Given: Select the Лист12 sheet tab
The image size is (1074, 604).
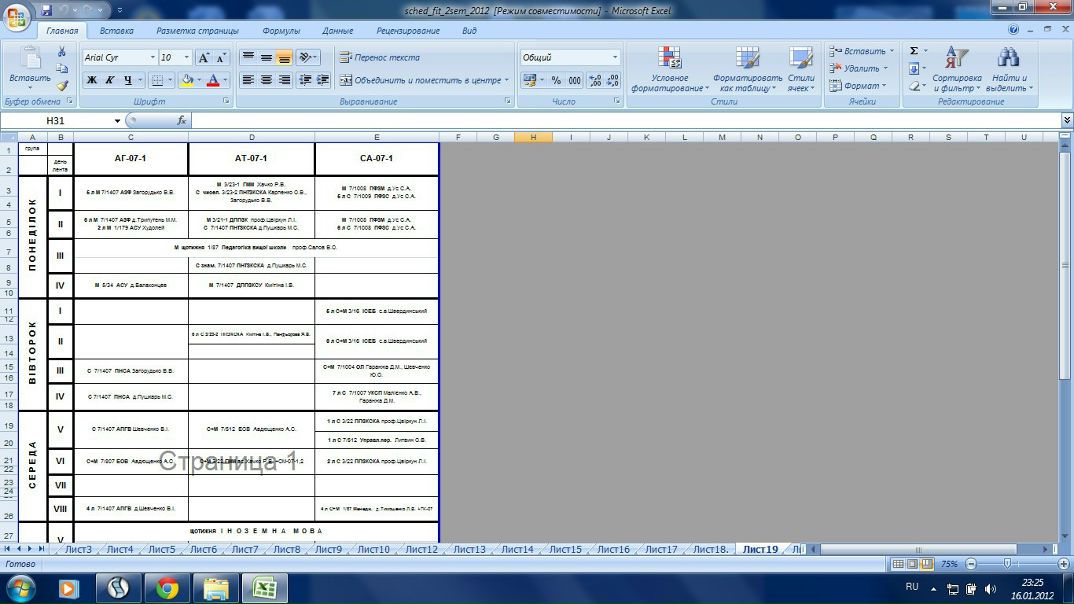Looking at the screenshot, I should 421,549.
